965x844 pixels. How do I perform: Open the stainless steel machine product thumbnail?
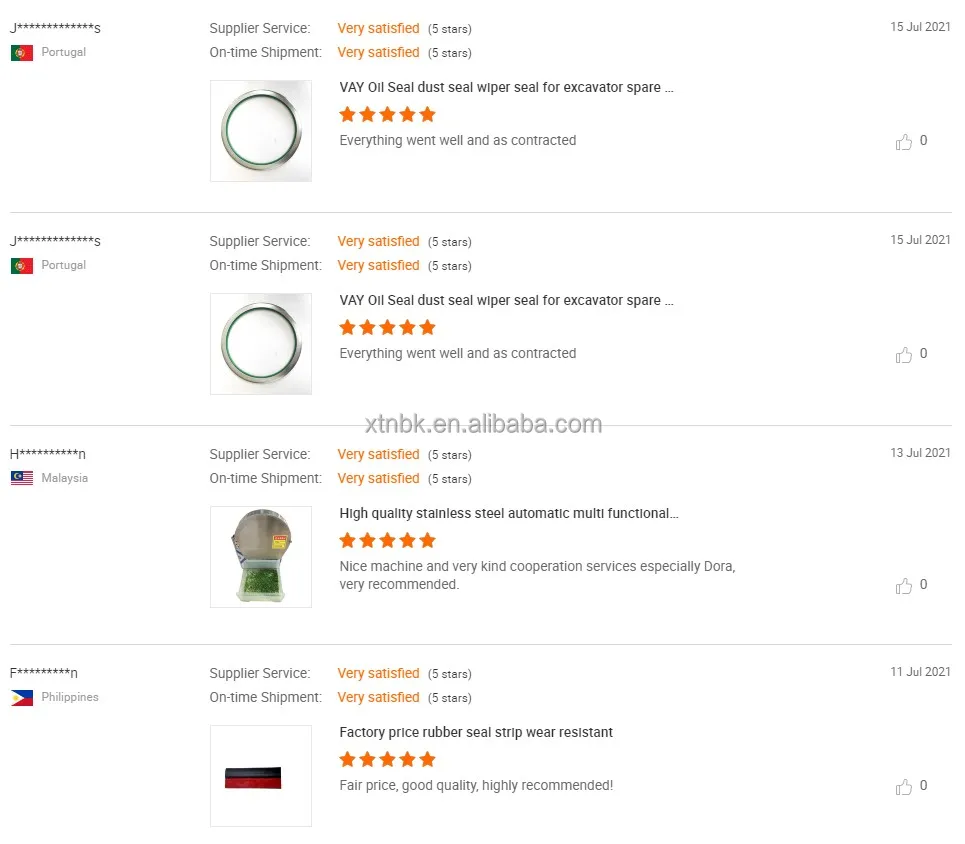(261, 557)
